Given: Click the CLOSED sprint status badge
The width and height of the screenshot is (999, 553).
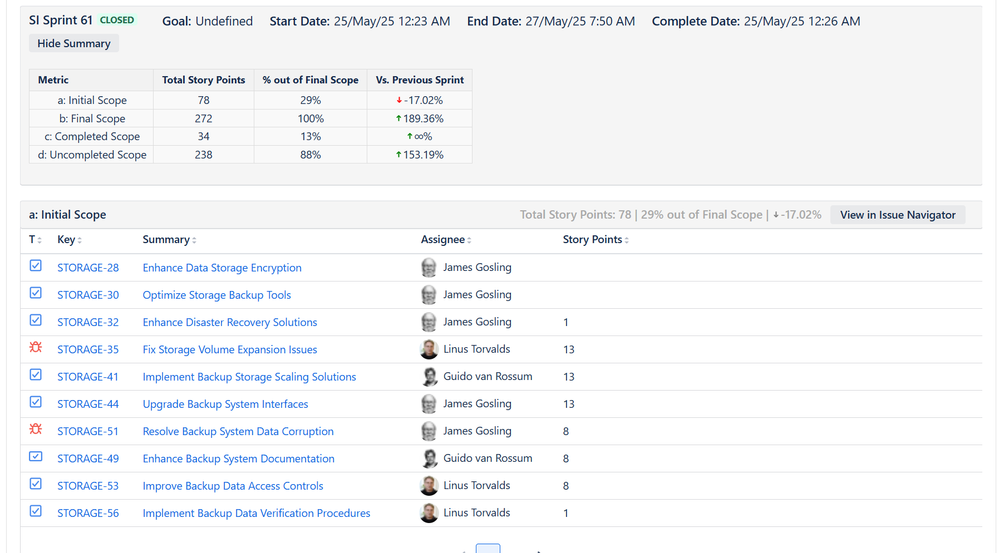Looking at the screenshot, I should click(117, 20).
